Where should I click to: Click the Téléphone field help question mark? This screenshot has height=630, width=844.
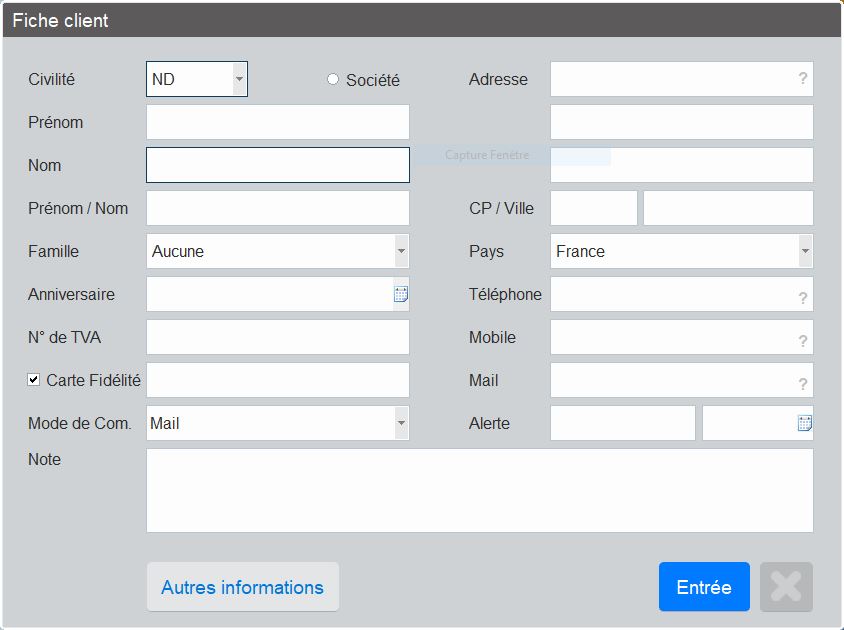coord(802,297)
